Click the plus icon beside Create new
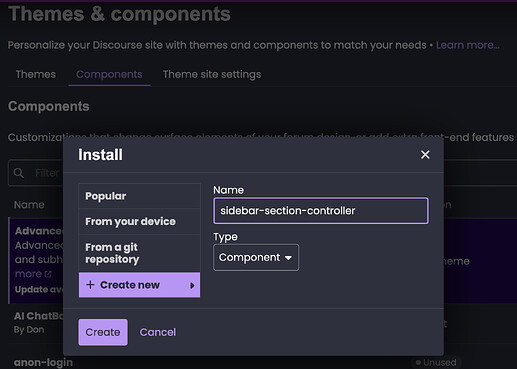The width and height of the screenshot is (517, 369). pyautogui.click(x=90, y=285)
